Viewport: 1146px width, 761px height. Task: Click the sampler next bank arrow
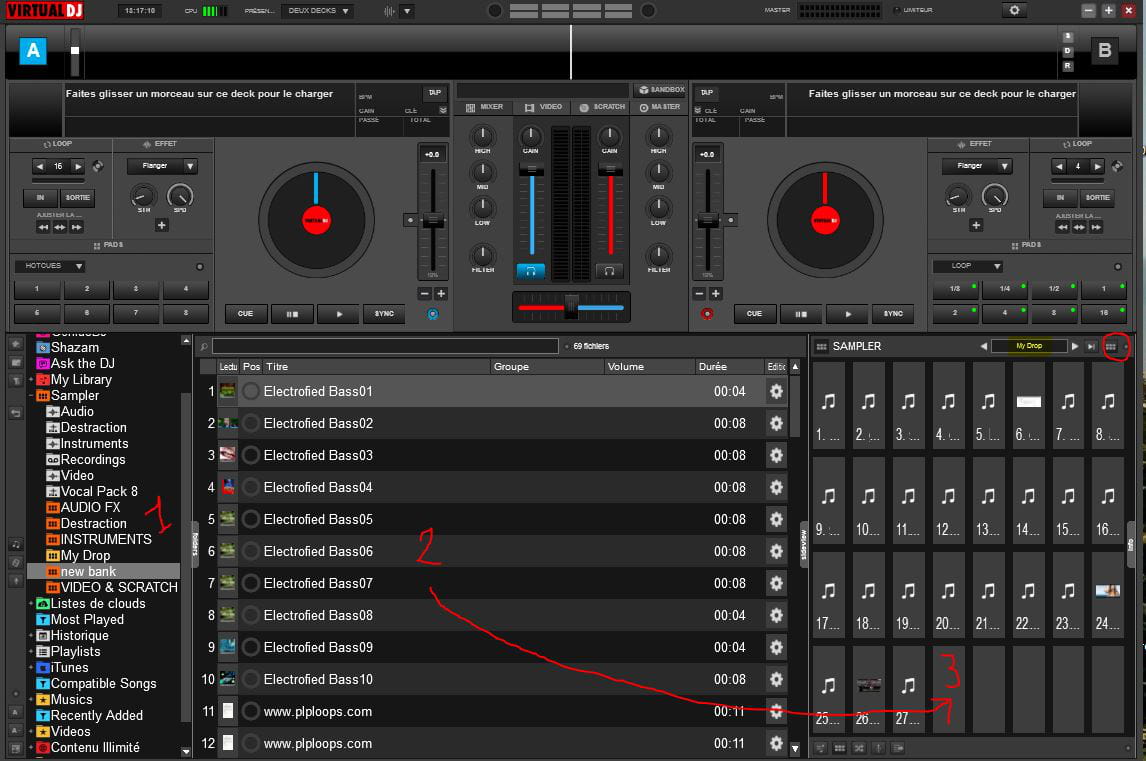click(x=1075, y=346)
